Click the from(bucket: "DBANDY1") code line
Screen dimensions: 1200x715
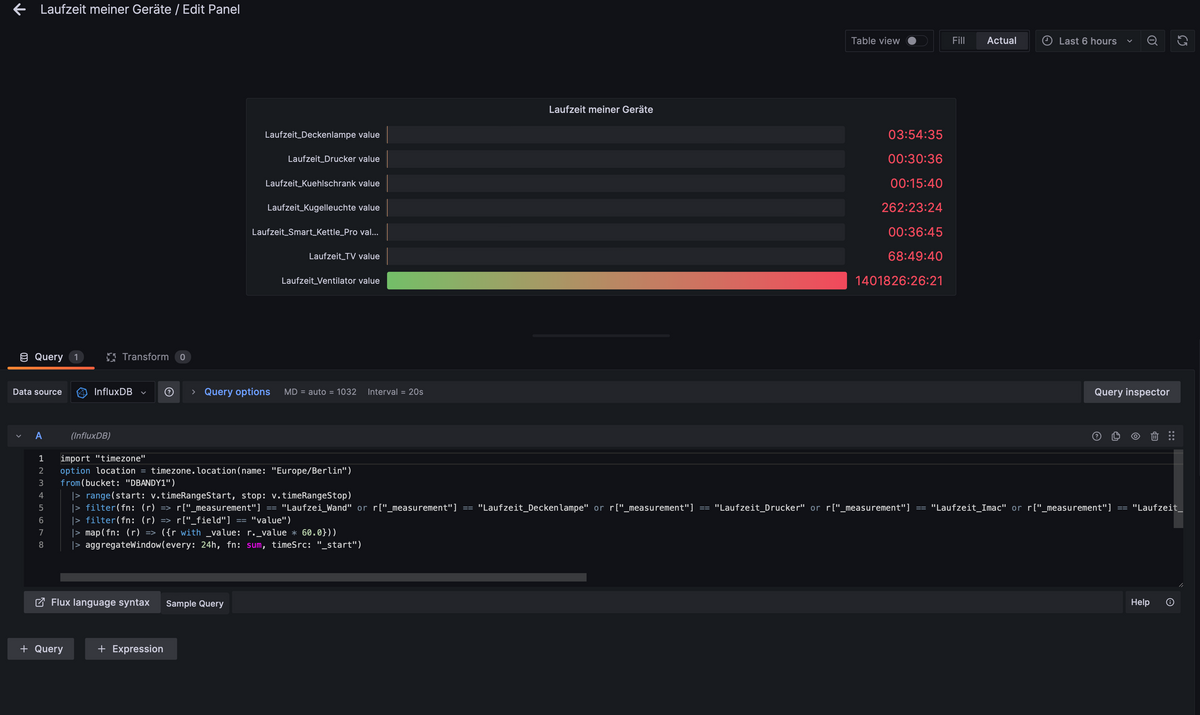118,483
